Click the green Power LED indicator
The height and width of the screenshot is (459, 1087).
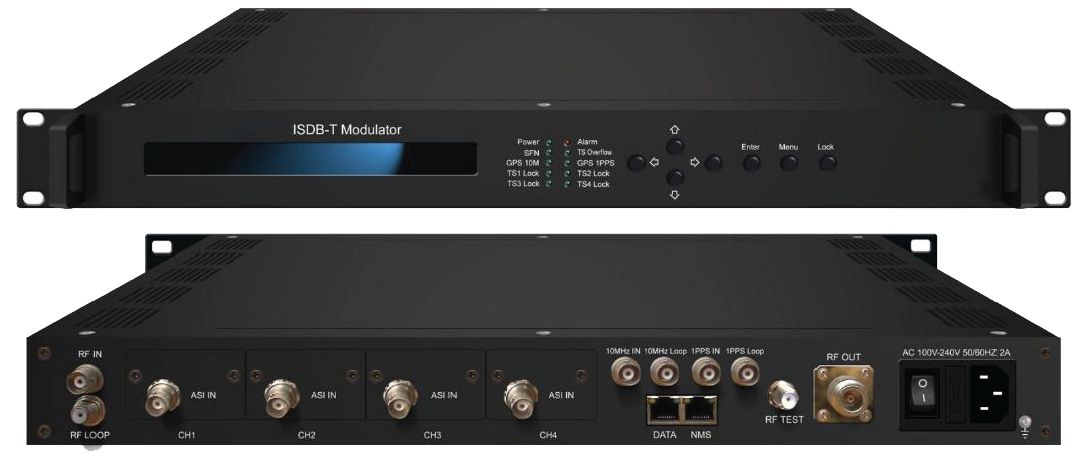[x=549, y=142]
